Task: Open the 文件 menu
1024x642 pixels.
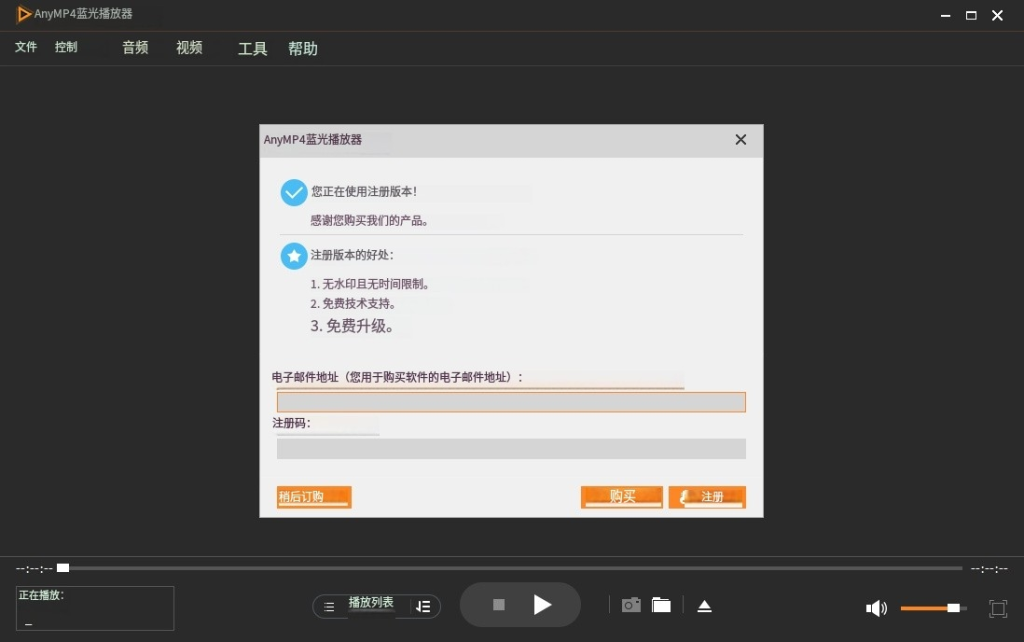Action: [x=24, y=47]
